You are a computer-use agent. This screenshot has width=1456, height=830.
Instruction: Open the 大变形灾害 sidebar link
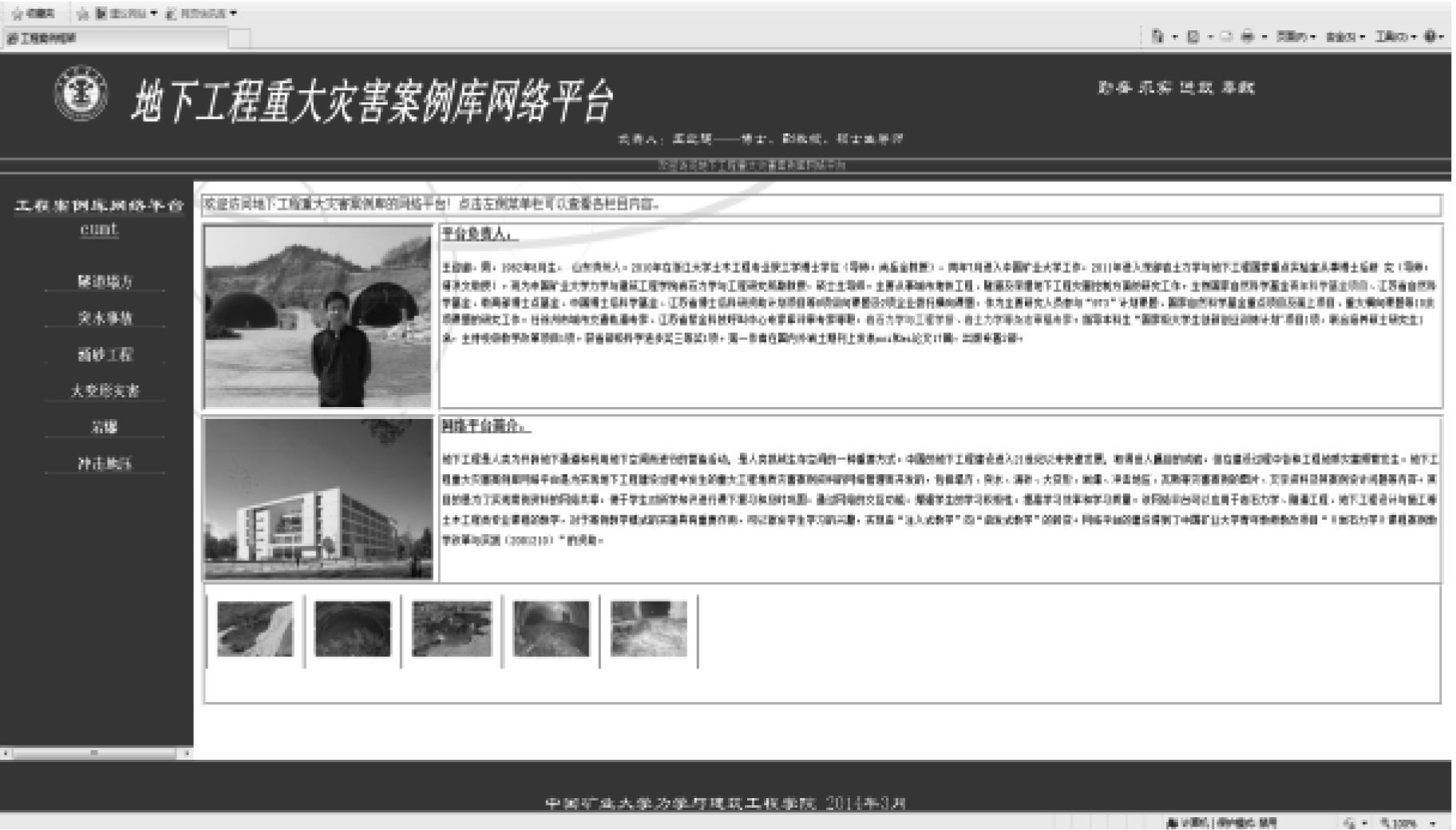pos(105,391)
